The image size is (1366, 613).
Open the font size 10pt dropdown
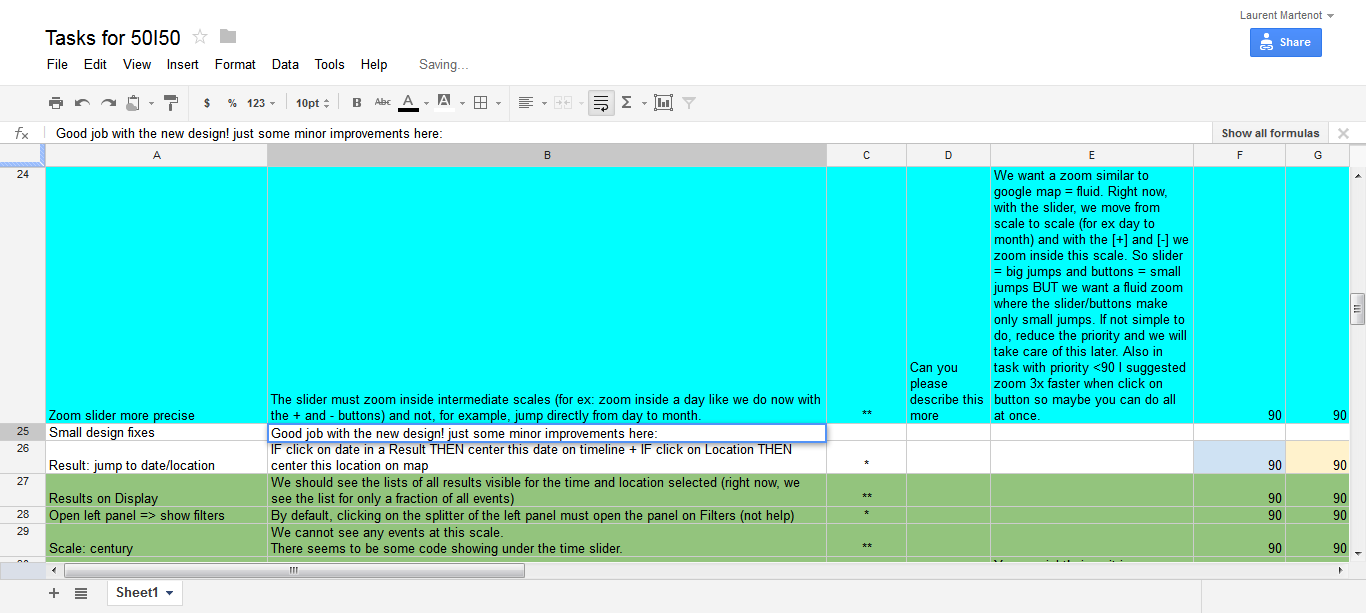tap(312, 103)
